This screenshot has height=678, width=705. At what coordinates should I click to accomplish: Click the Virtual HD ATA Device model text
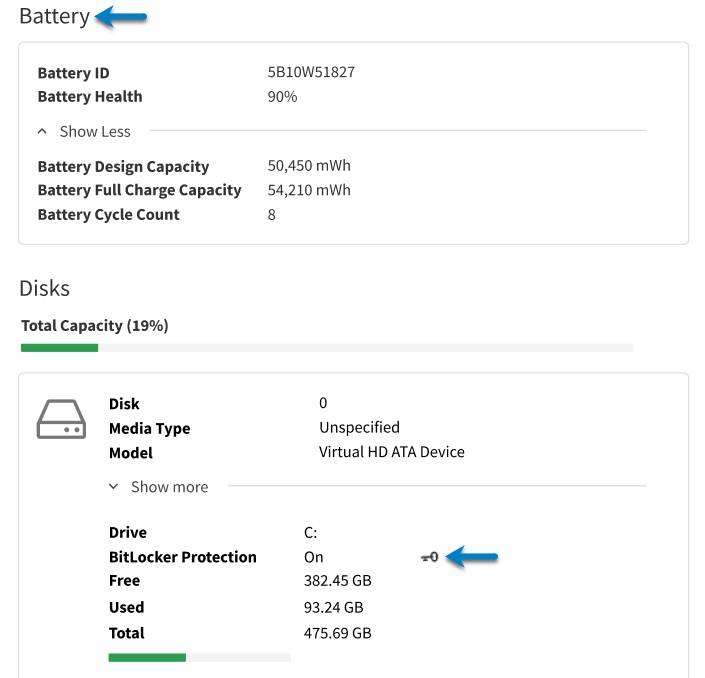tap(392, 452)
